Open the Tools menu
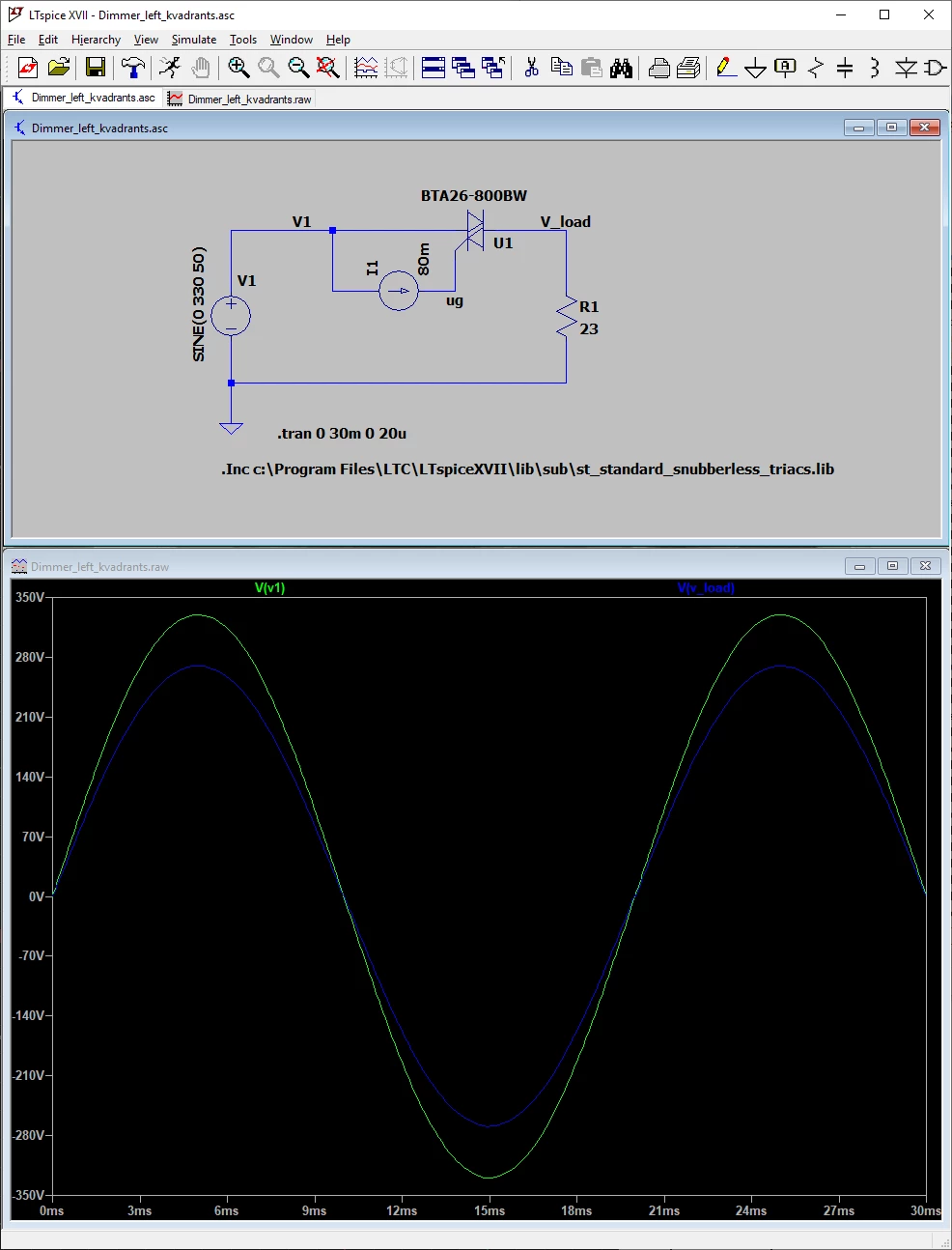 pos(243,40)
